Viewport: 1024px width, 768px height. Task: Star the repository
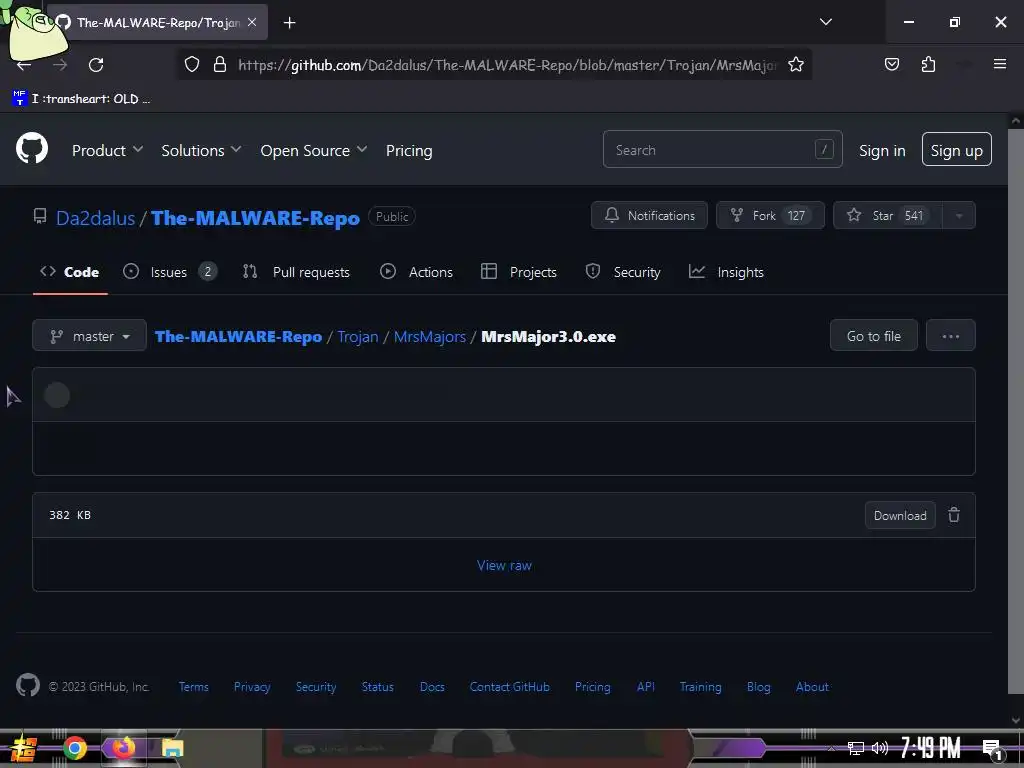coord(888,216)
